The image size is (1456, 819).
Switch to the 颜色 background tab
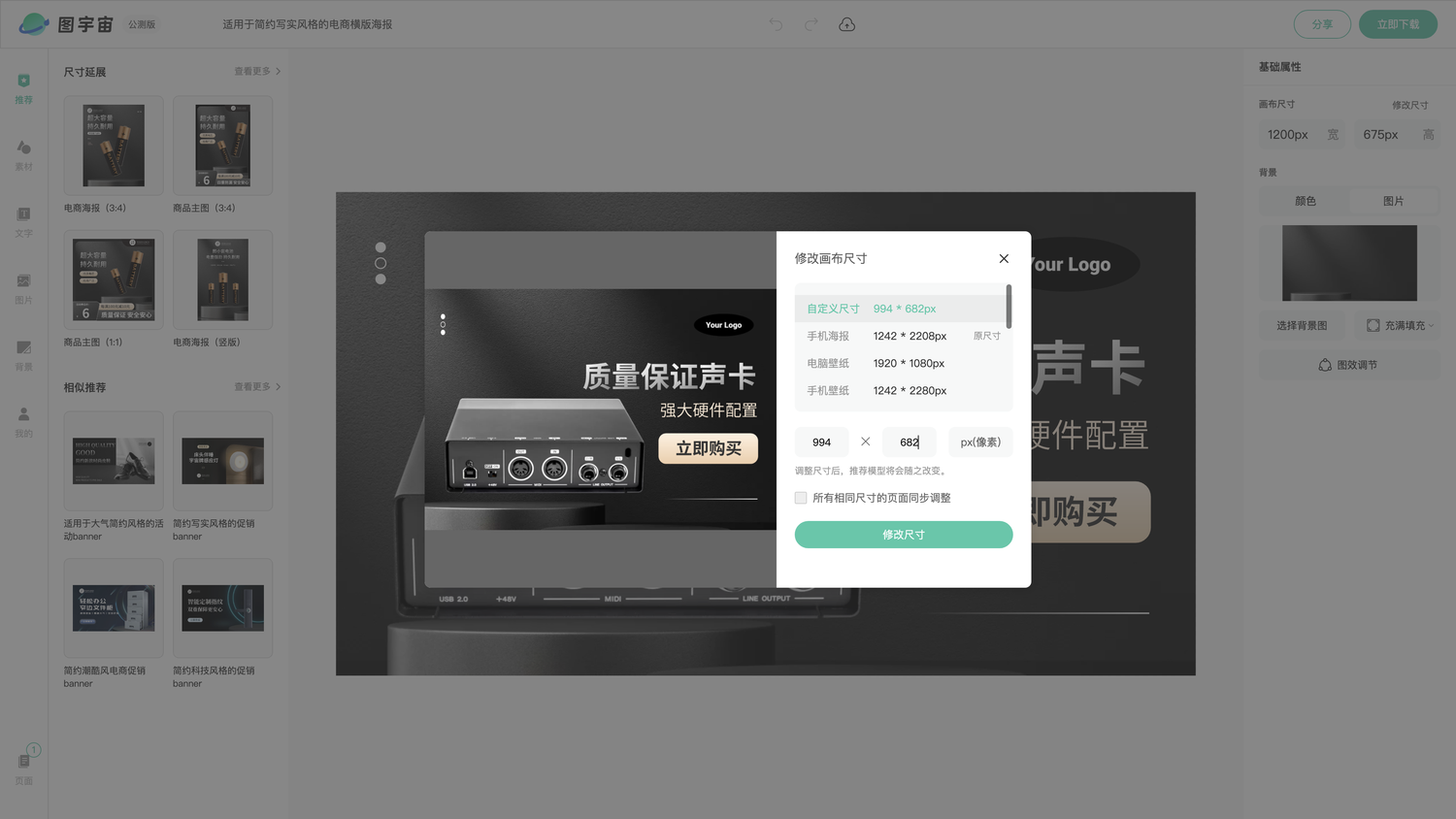tap(1306, 201)
